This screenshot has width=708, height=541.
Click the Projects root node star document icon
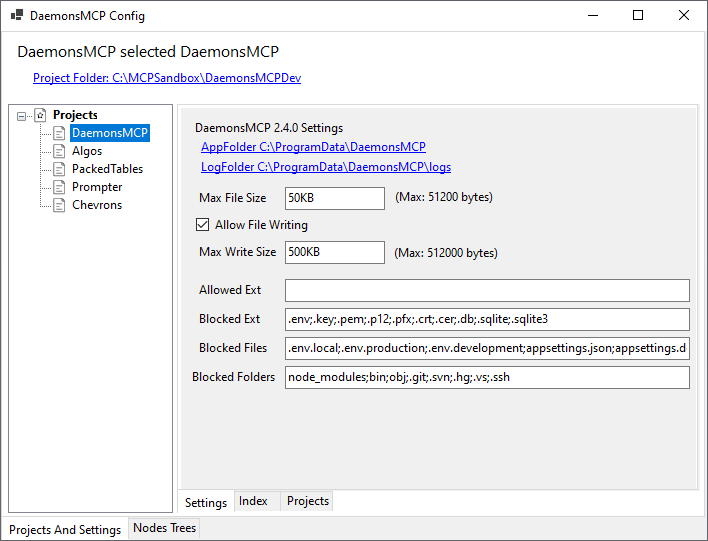(41, 115)
